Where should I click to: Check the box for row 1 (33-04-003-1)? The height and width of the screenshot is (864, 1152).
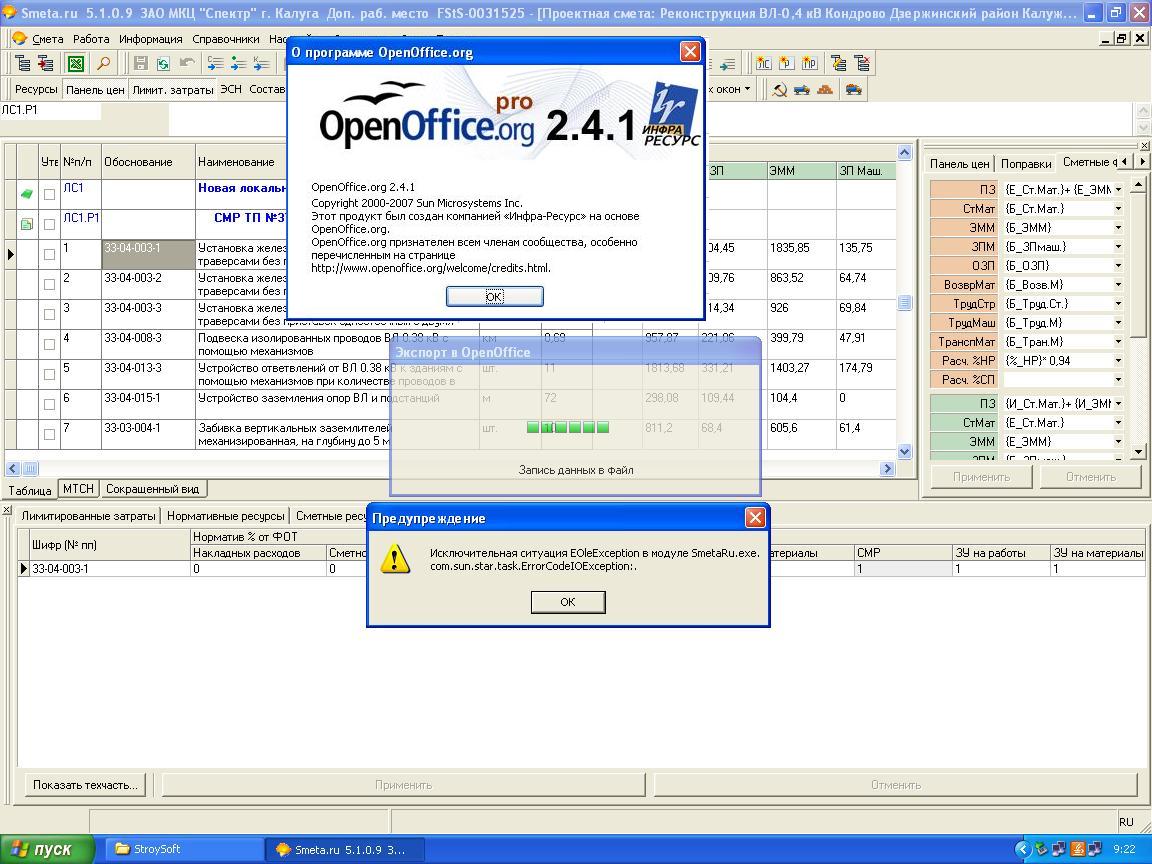(x=49, y=254)
